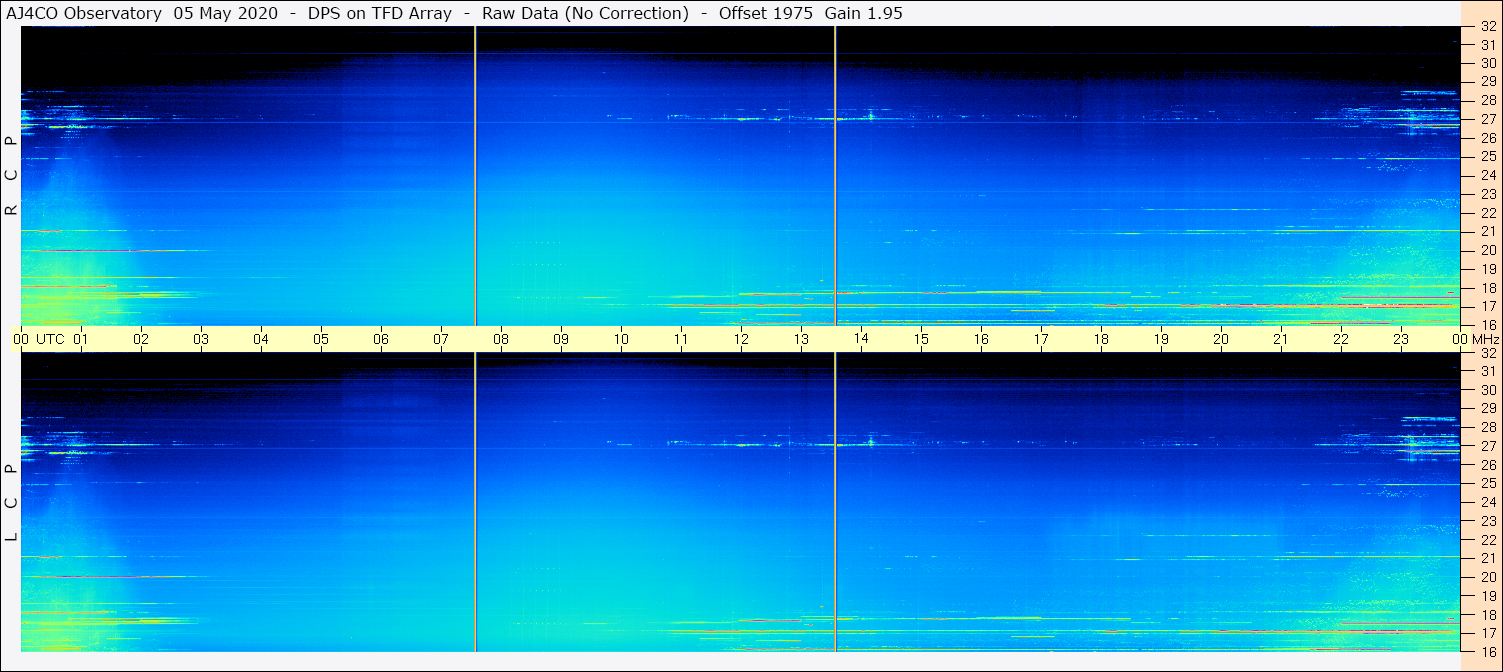Click the "Offset 1975" value

coord(765,13)
